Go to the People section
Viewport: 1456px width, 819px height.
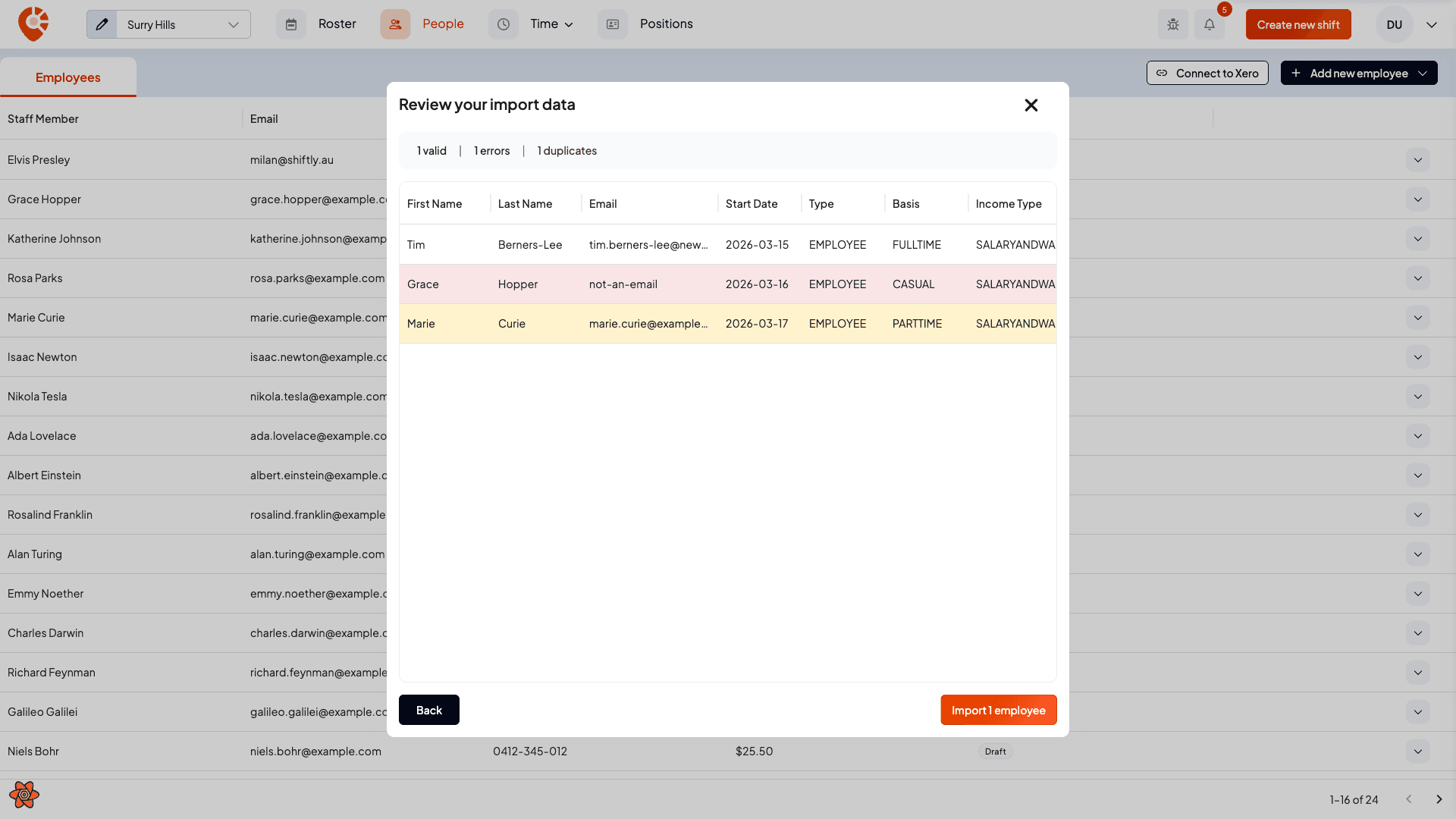[443, 24]
